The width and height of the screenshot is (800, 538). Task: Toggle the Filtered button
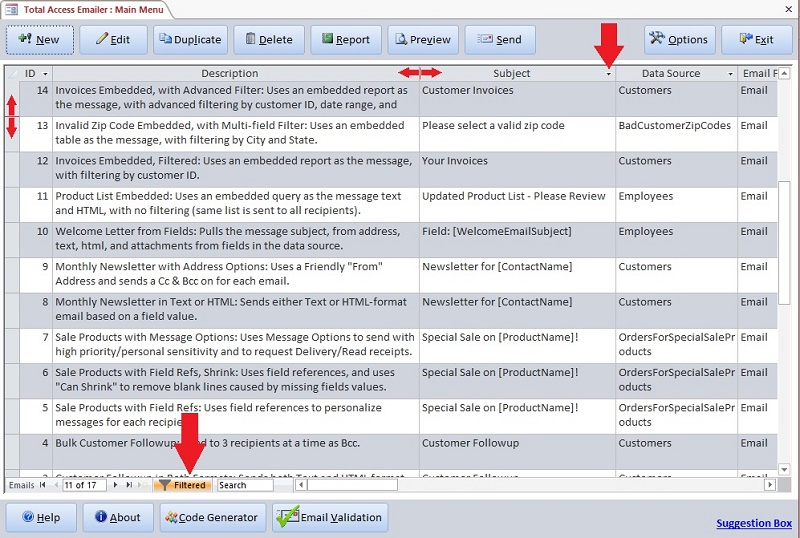point(182,485)
